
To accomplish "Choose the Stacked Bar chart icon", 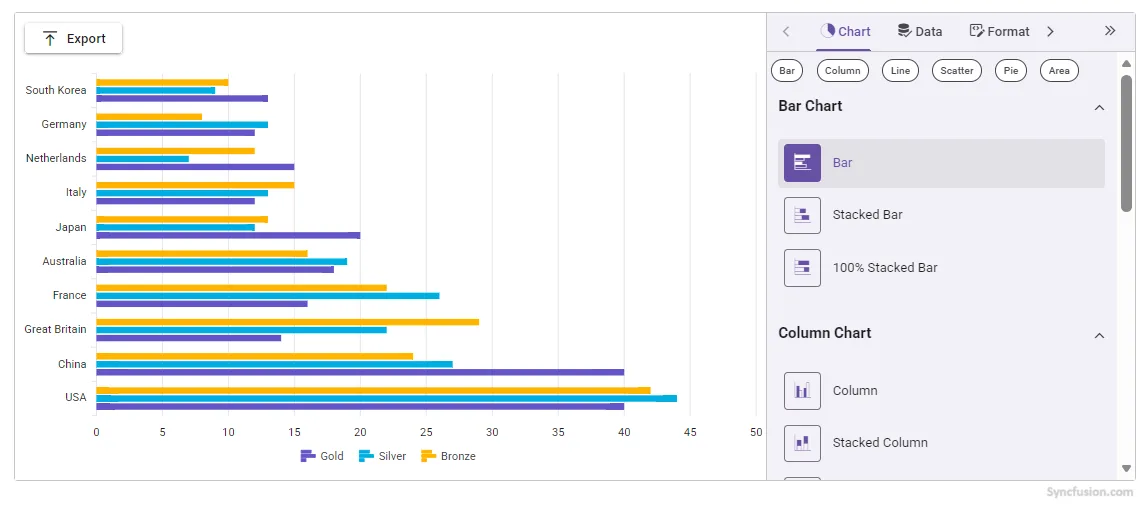I will coord(802,215).
